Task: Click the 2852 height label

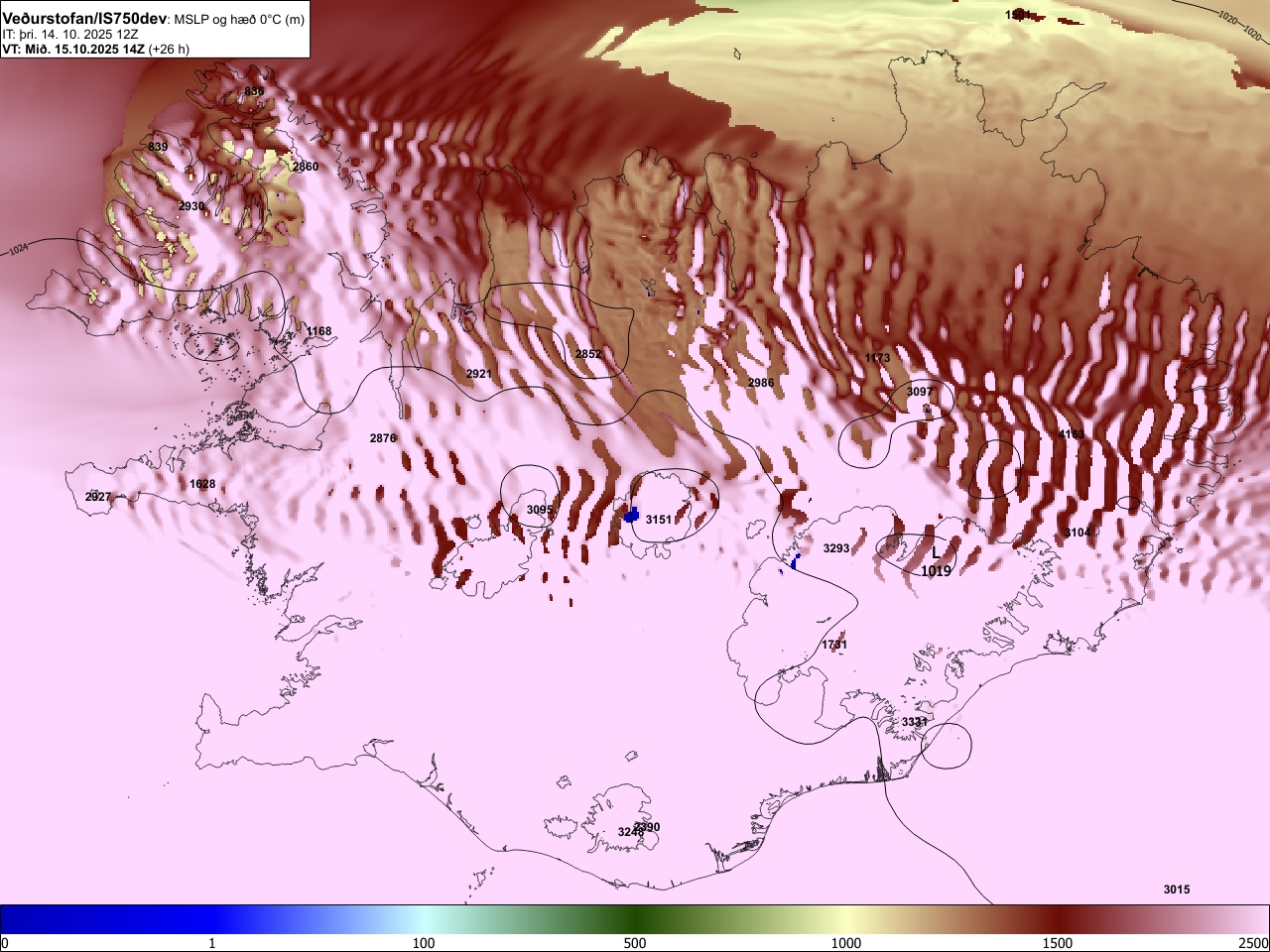Action: click(588, 354)
